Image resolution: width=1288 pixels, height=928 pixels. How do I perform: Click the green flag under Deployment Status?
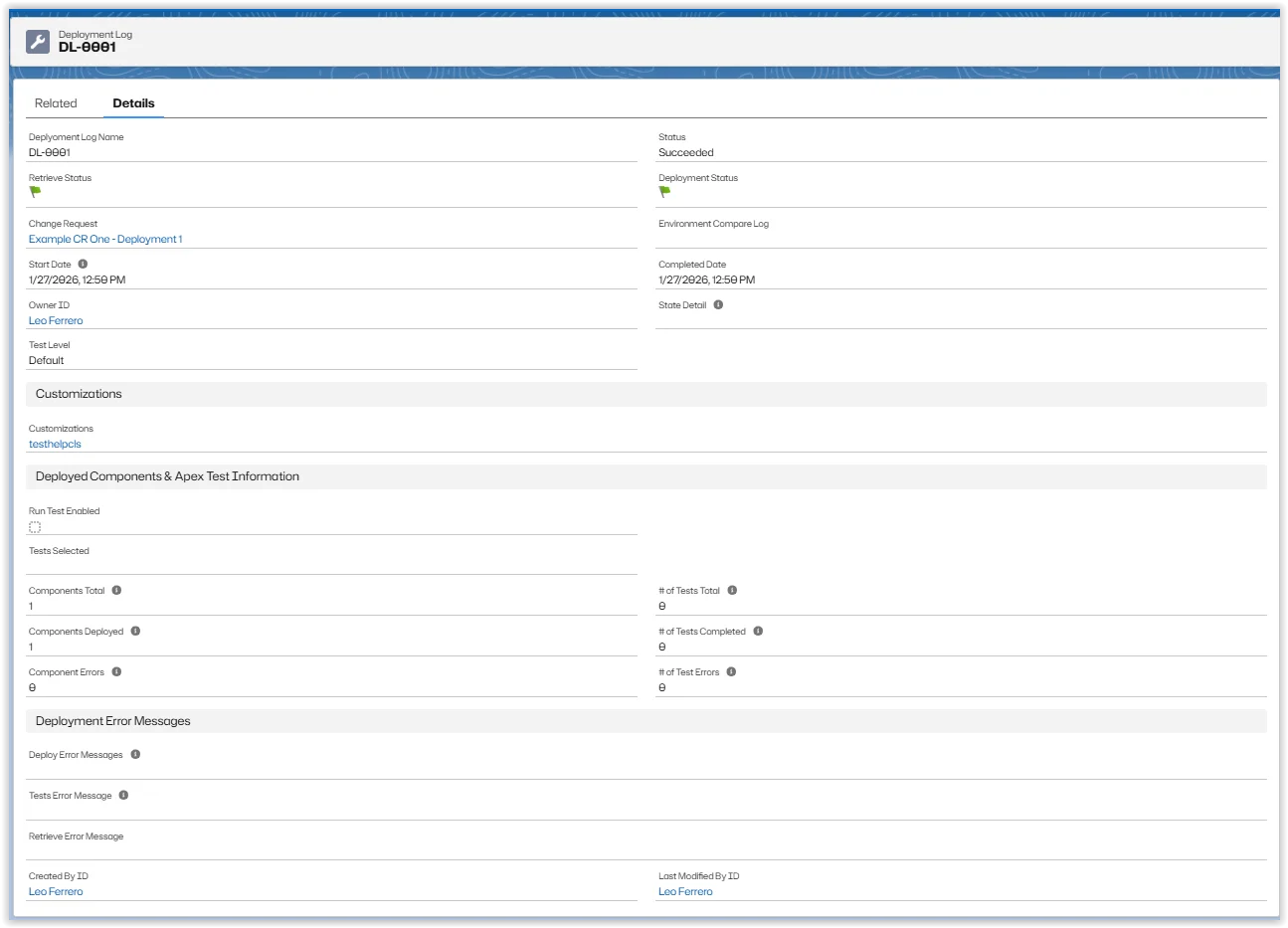(x=664, y=193)
